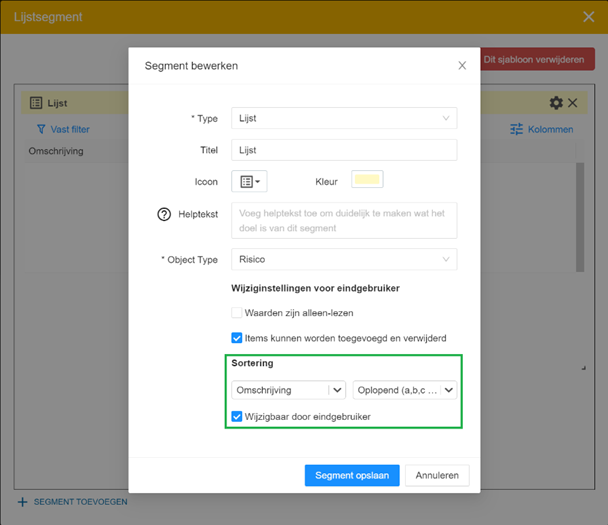Screen dimensions: 608x525
Task: Click the plus icon beside SEGMENT TOEVOEGEN
Action: click(22, 502)
